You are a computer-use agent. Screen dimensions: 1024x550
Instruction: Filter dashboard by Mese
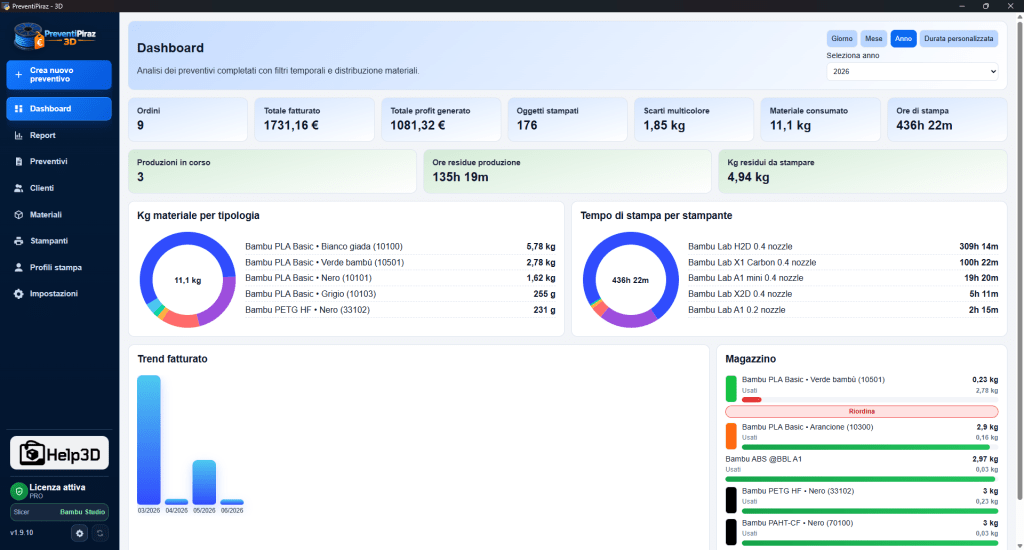point(874,39)
